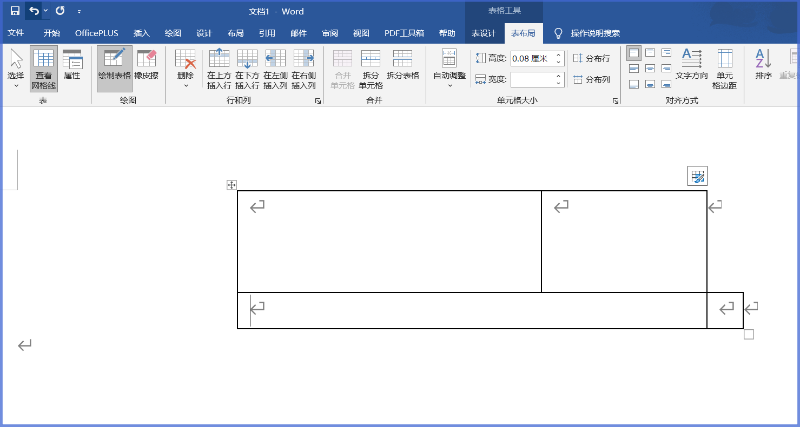Decrease row height with the down arrow

click(x=559, y=62)
